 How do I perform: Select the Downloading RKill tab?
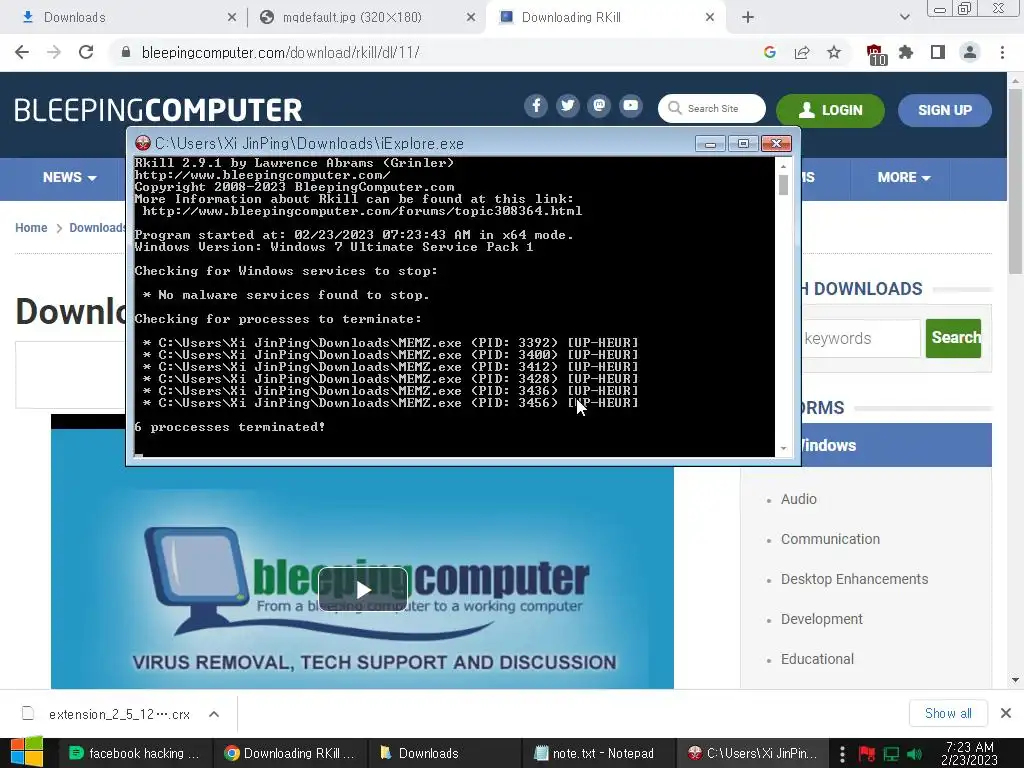tap(604, 18)
